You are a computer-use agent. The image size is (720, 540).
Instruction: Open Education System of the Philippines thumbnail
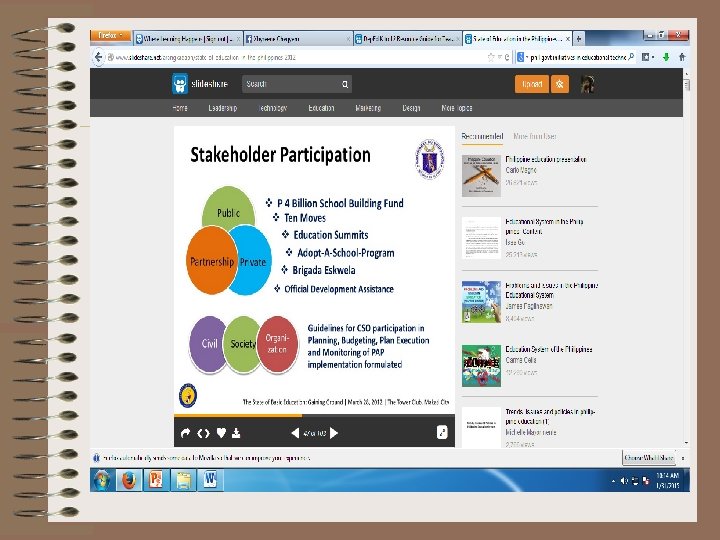(x=481, y=366)
